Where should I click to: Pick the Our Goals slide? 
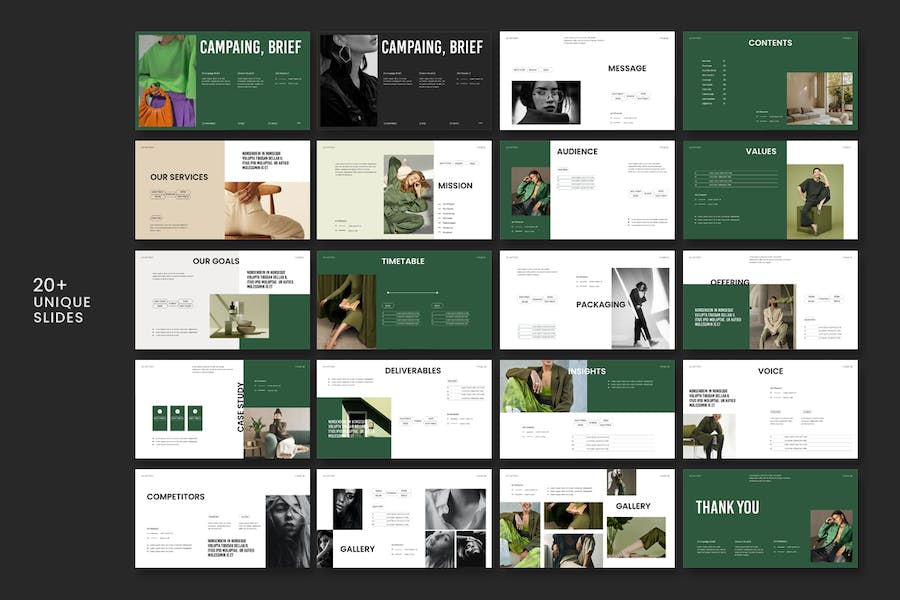(x=222, y=299)
